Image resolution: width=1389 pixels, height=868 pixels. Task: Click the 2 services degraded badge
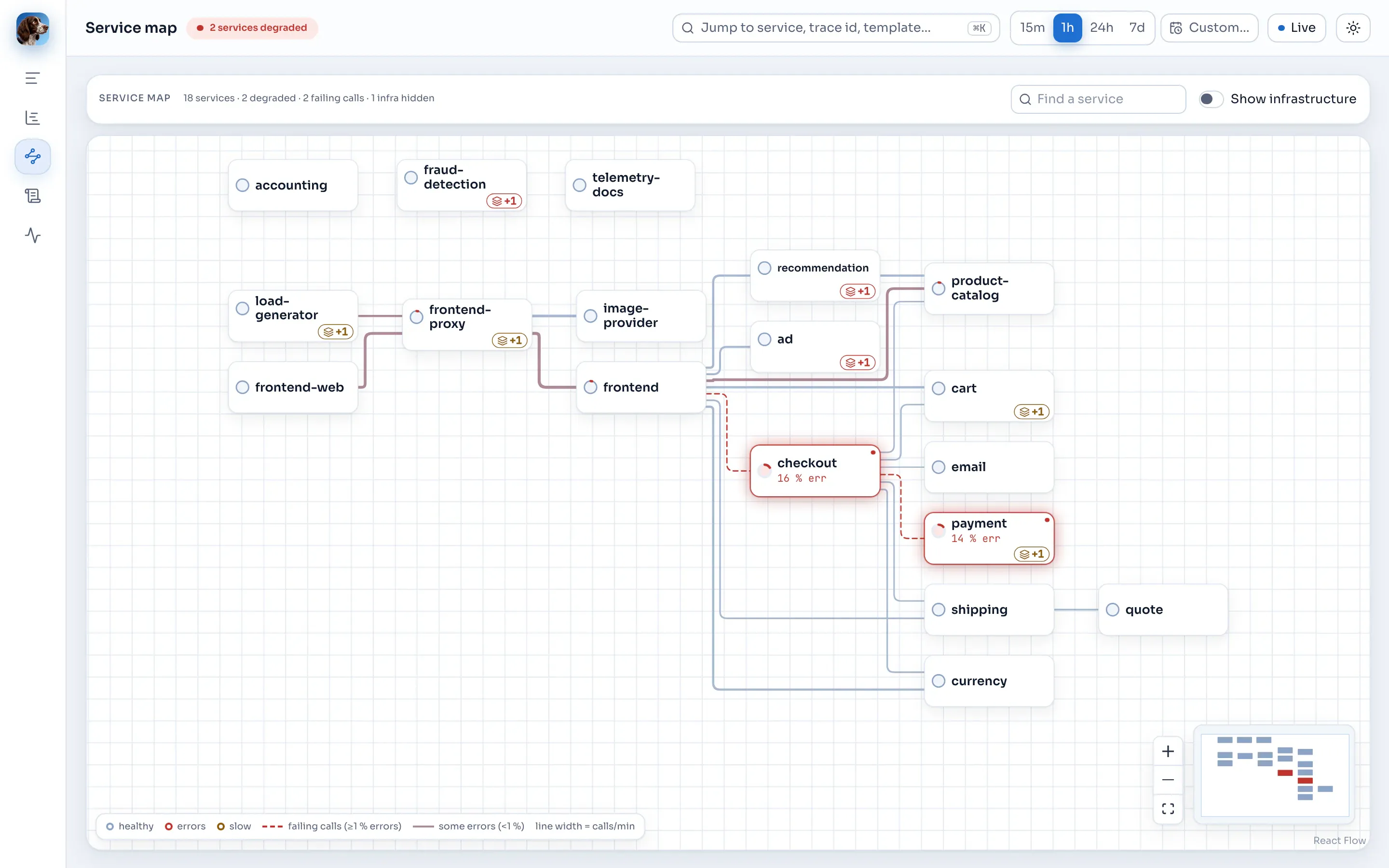click(252, 27)
